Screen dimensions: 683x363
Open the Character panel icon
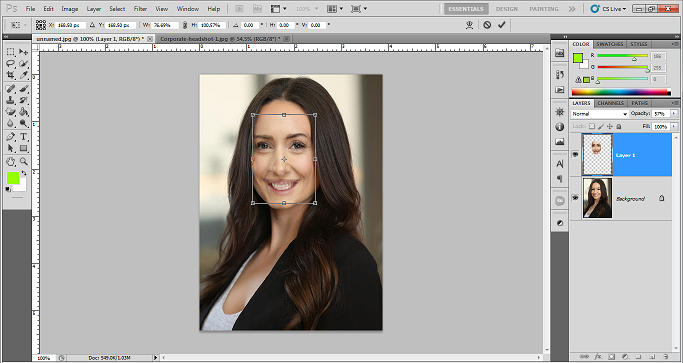pyautogui.click(x=560, y=164)
